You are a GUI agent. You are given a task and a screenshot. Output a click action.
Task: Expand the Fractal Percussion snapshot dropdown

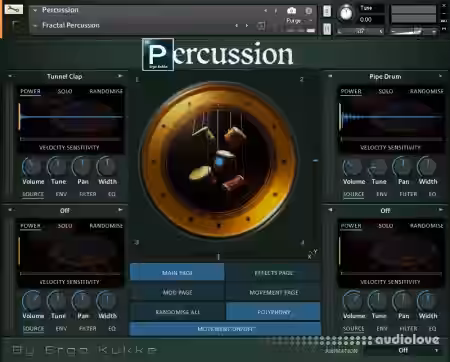tap(35, 26)
